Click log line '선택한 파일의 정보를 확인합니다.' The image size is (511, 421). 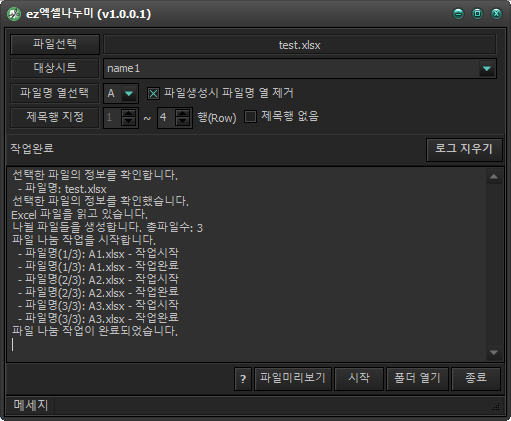click(x=95, y=175)
